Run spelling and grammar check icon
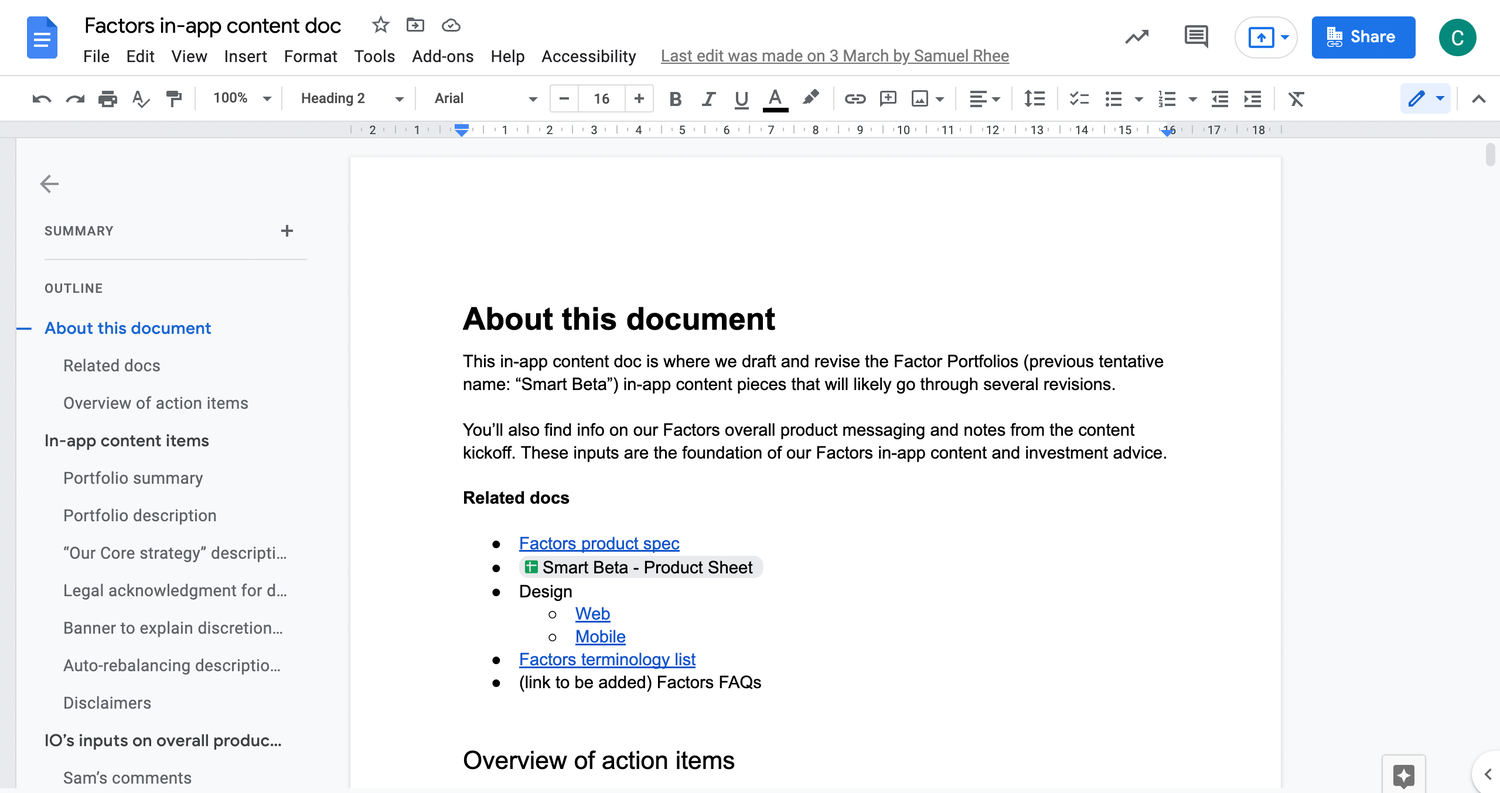The image size is (1500, 793). 141,98
